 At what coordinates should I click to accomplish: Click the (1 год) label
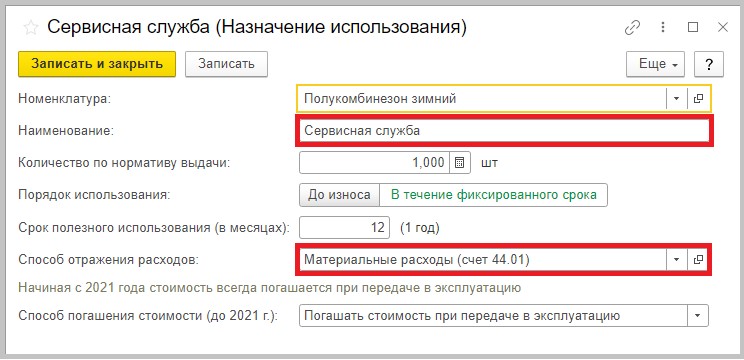(420, 228)
